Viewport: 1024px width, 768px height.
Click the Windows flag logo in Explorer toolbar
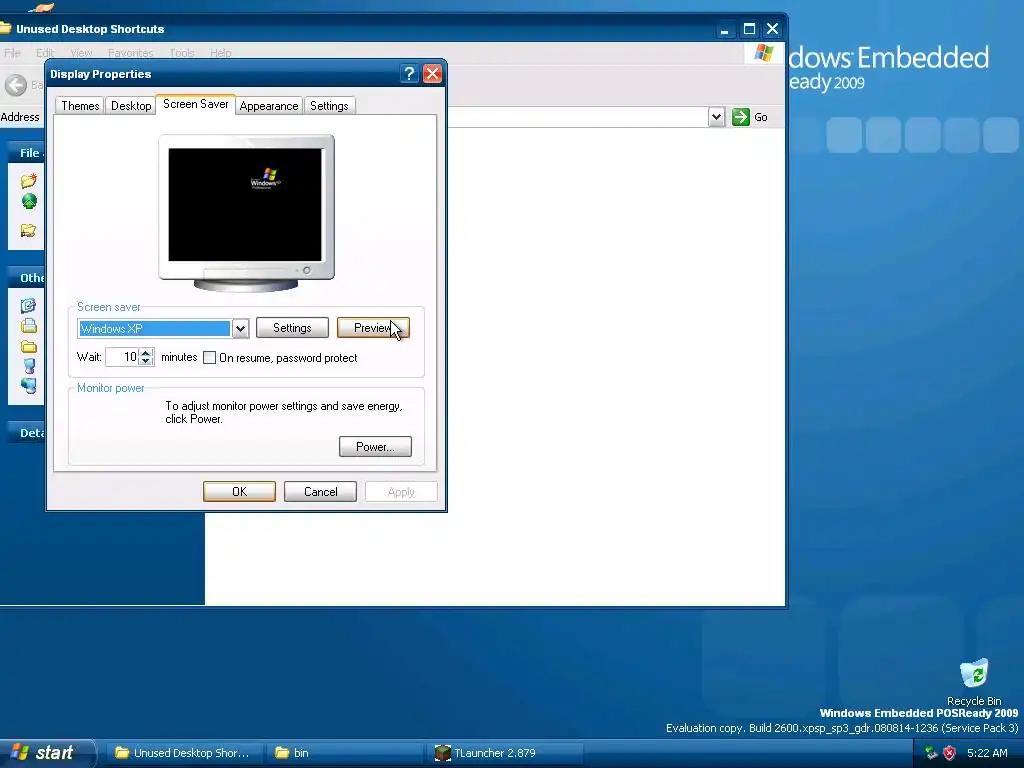click(x=763, y=53)
